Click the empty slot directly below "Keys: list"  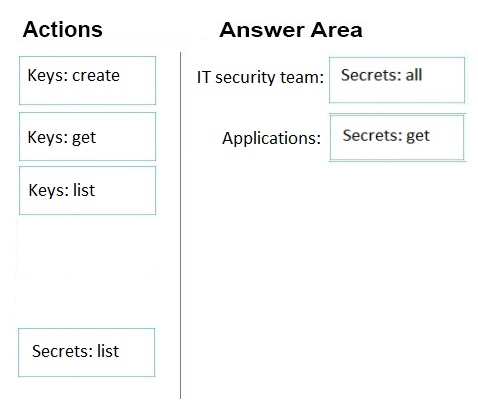click(87, 245)
